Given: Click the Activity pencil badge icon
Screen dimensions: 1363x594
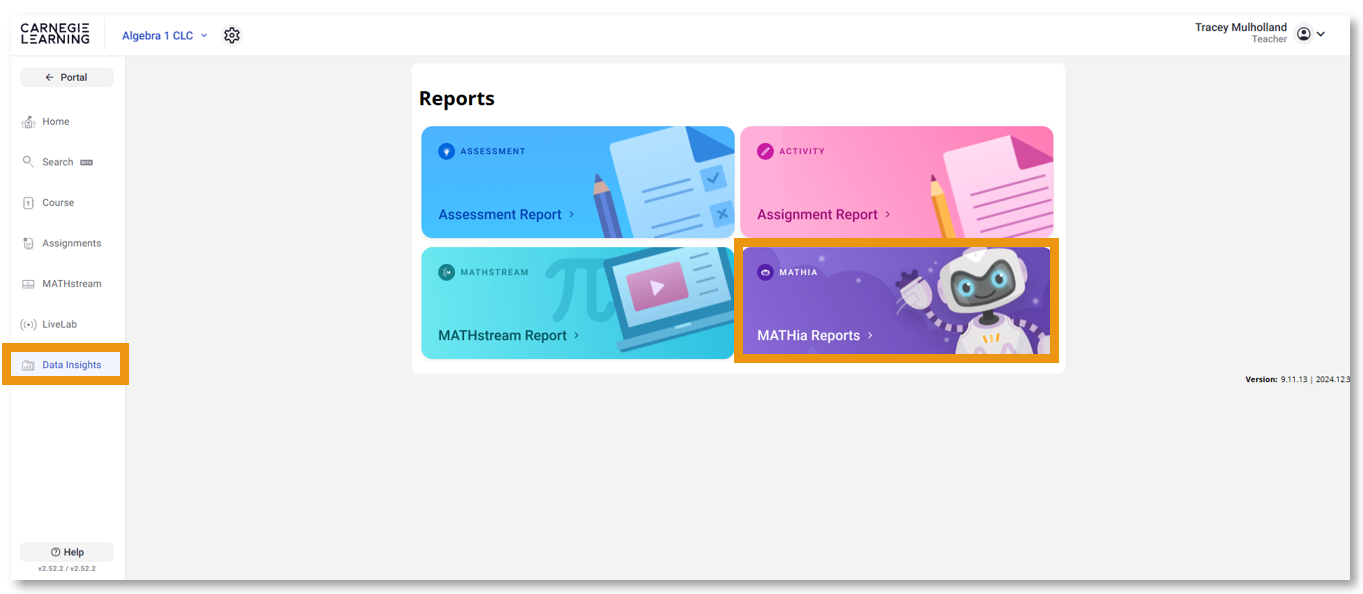Looking at the screenshot, I should pyautogui.click(x=765, y=151).
